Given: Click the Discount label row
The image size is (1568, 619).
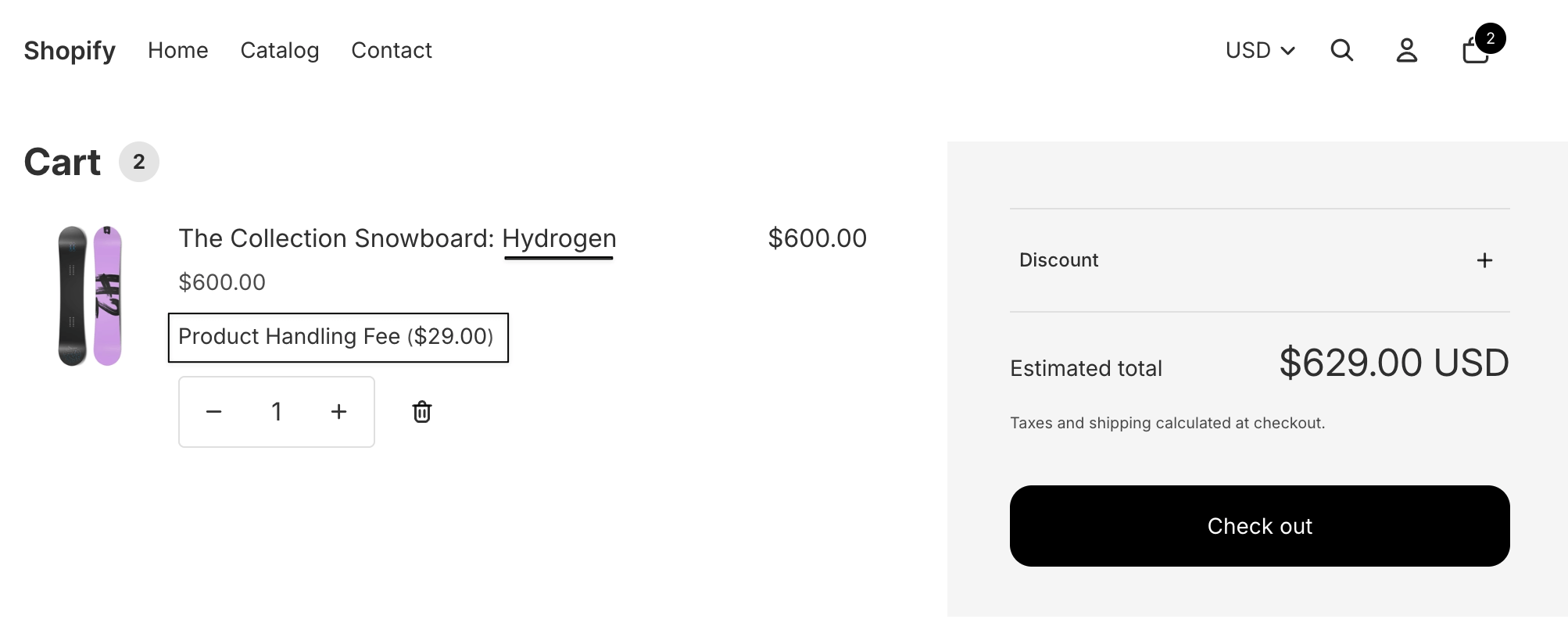Looking at the screenshot, I should [1259, 260].
